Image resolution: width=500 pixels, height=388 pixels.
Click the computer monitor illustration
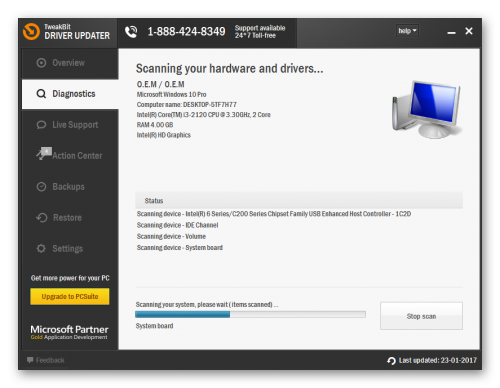point(427,109)
